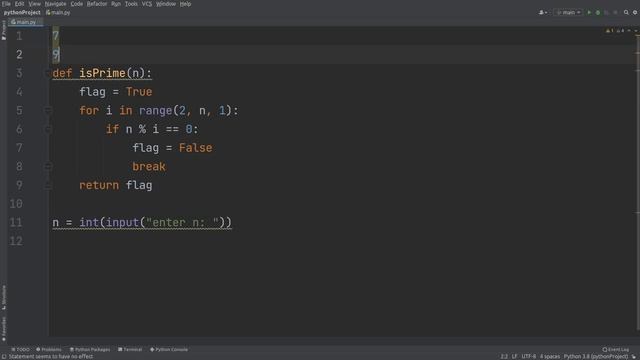The height and width of the screenshot is (360, 640).
Task: Open the Tools menu
Action: tap(131, 4)
